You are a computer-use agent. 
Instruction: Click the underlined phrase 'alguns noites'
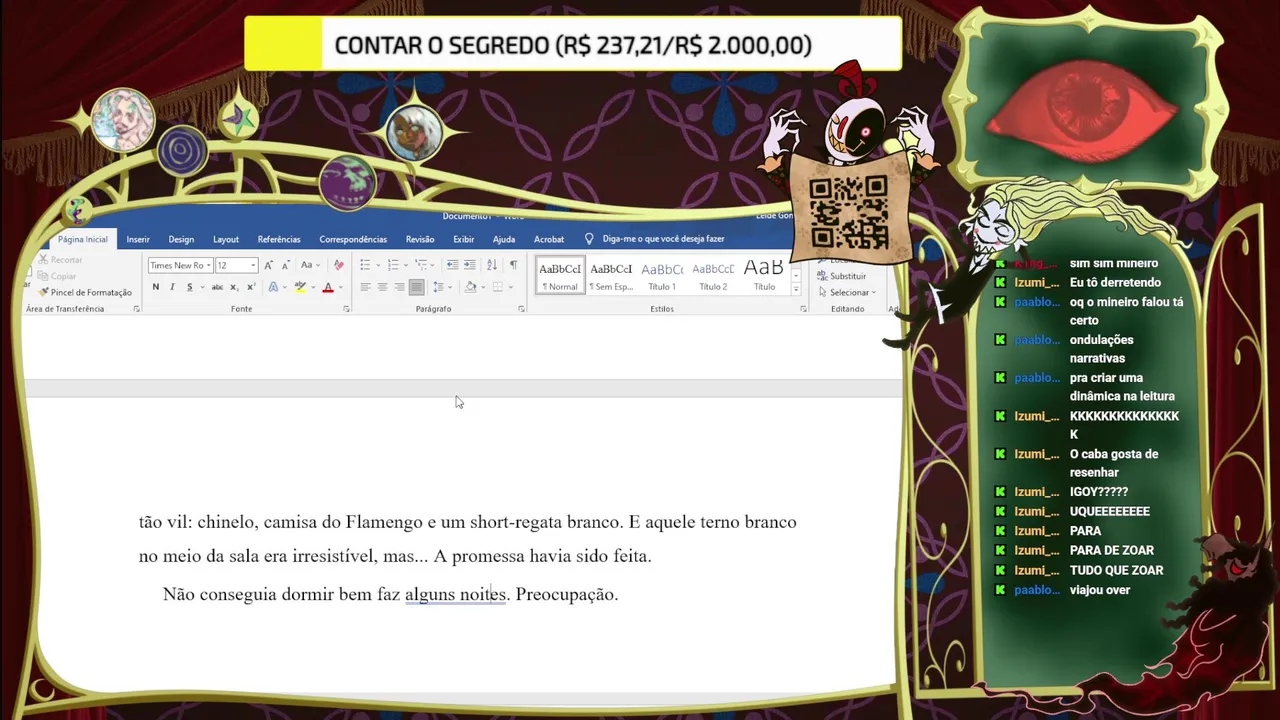point(455,594)
